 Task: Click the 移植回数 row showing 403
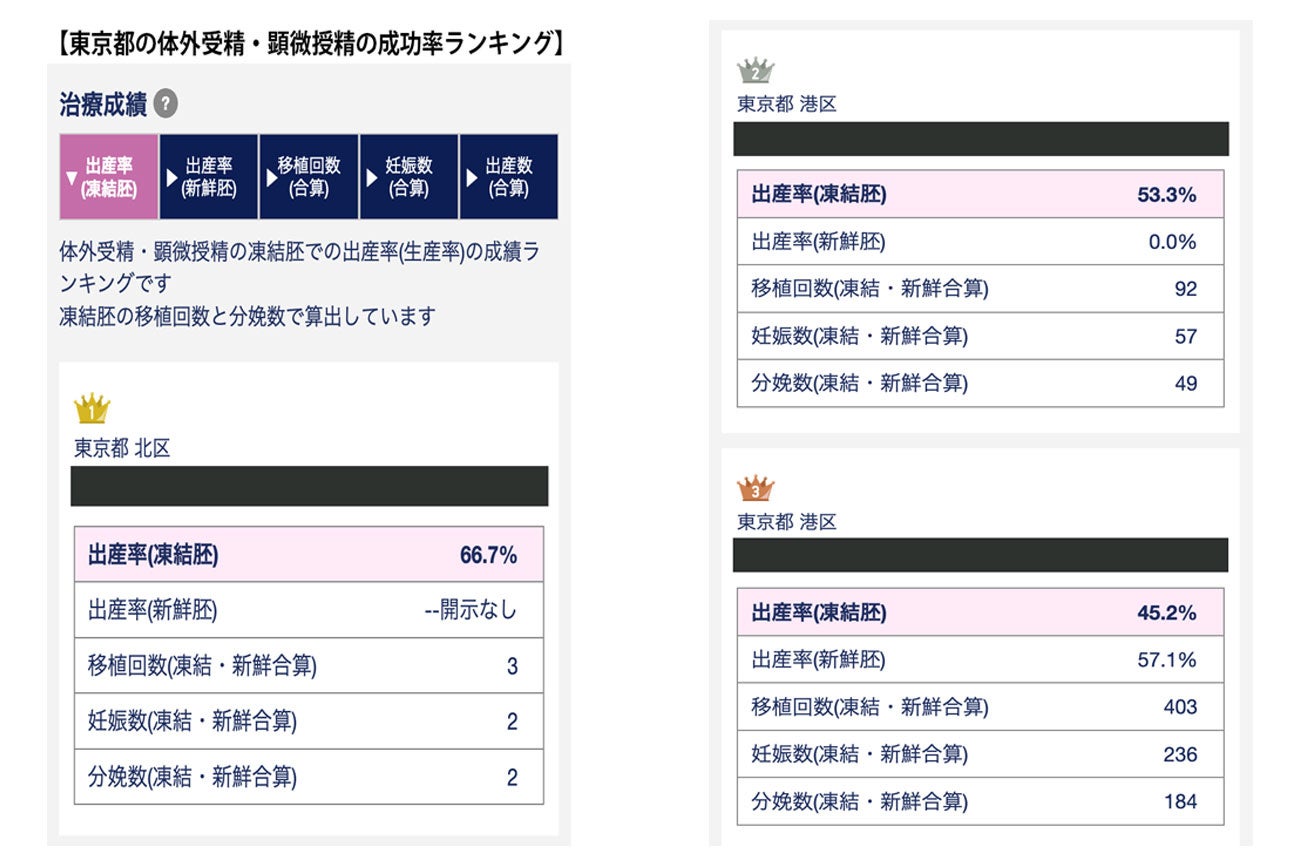(980, 707)
